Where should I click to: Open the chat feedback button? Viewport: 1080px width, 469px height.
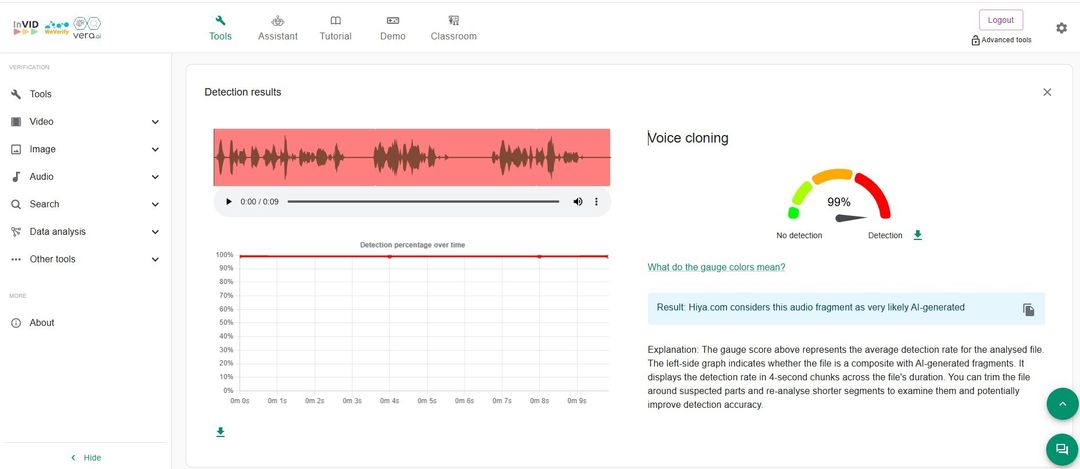click(1061, 450)
